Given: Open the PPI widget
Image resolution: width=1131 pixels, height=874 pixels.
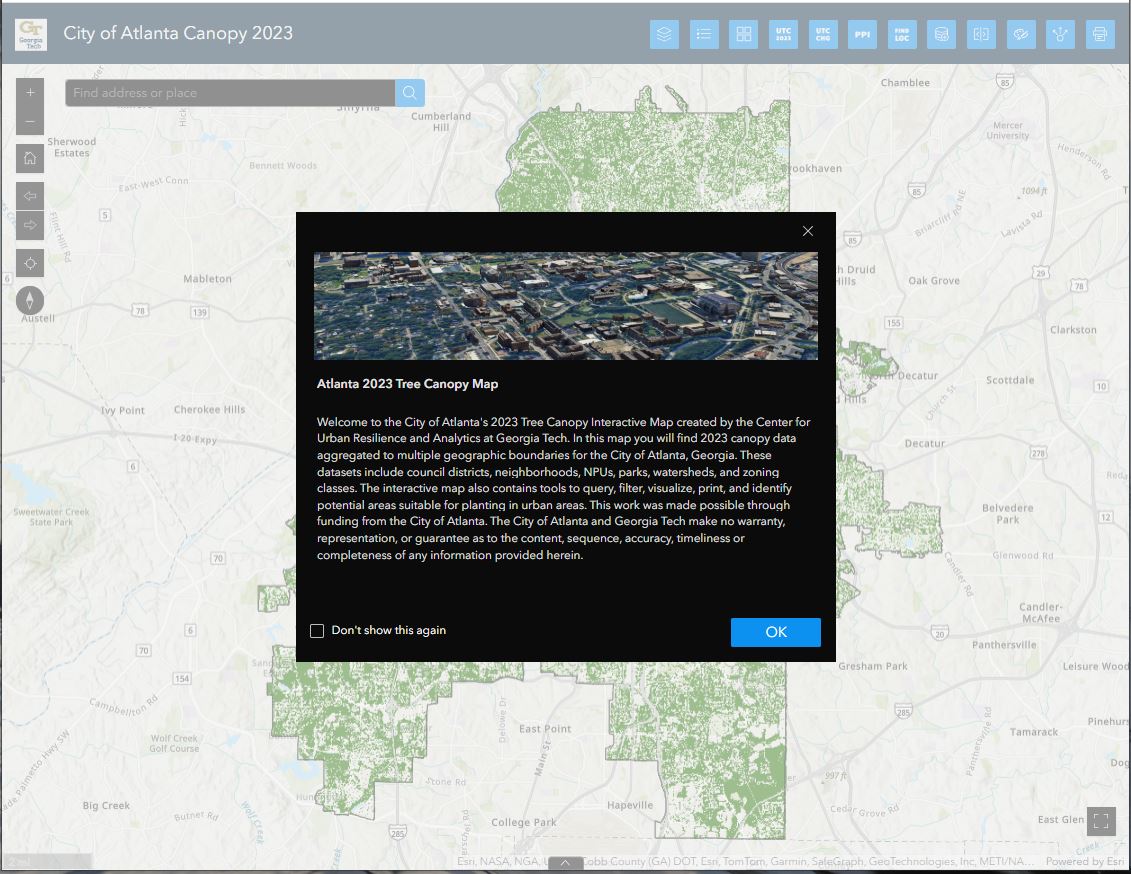Looking at the screenshot, I should tap(862, 34).
